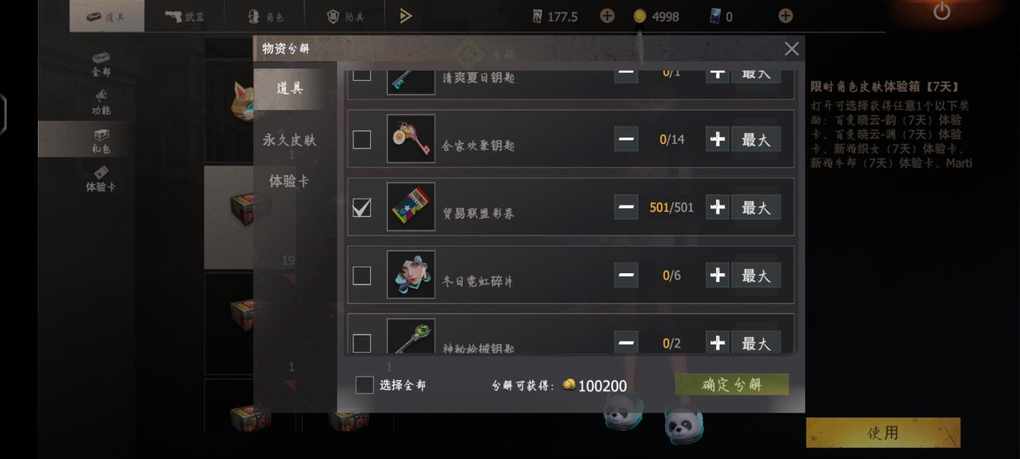Screen dimensions: 1020x459
Task: Decrease 贸易联盟彩券 quantity with minus button
Action: pos(626,207)
